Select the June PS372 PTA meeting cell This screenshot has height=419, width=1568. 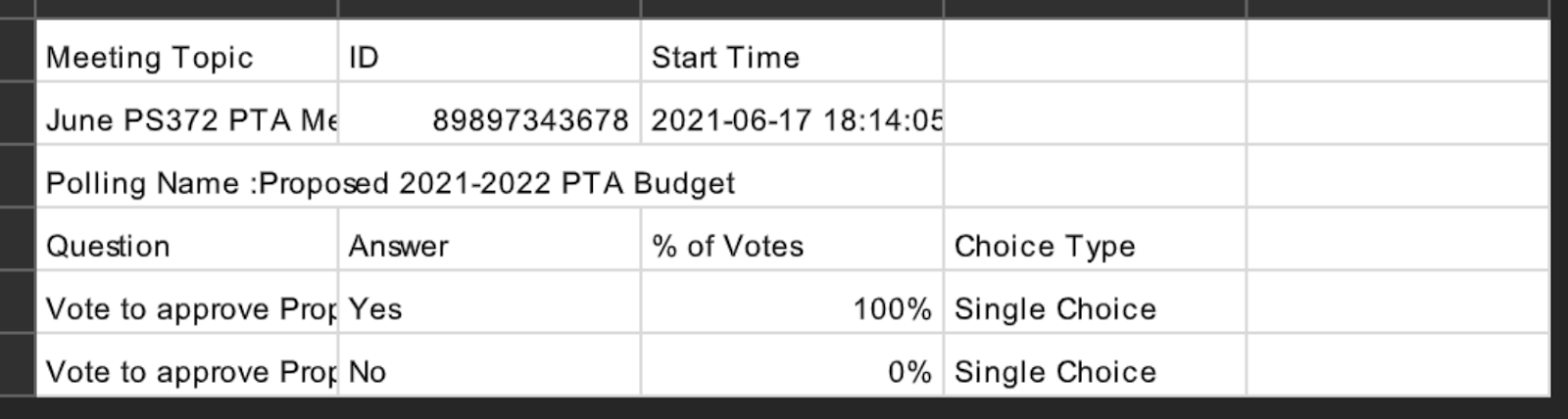tap(186, 120)
